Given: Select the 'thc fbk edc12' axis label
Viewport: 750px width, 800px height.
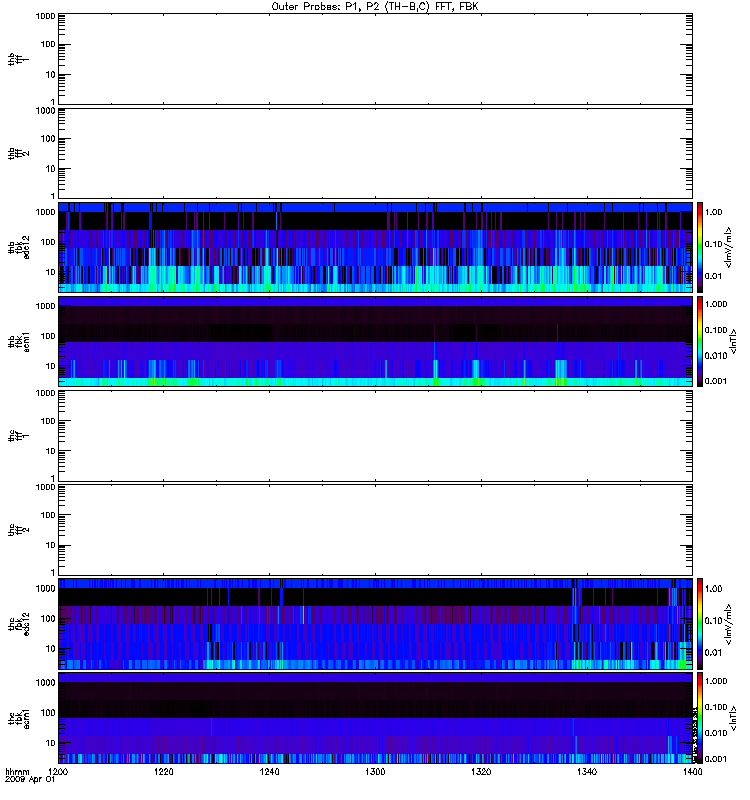Looking at the screenshot, I should click(x=18, y=623).
